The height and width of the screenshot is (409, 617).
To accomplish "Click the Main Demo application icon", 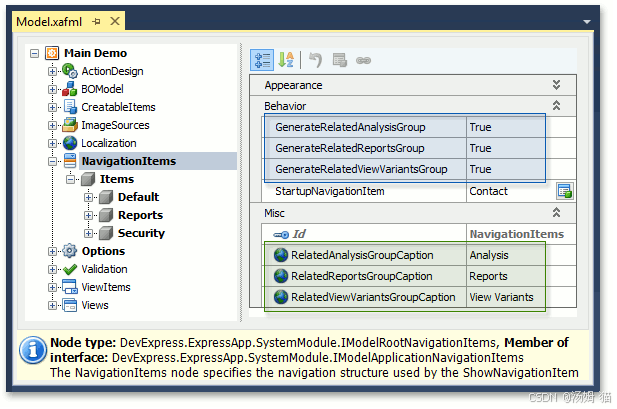I will click(52, 53).
